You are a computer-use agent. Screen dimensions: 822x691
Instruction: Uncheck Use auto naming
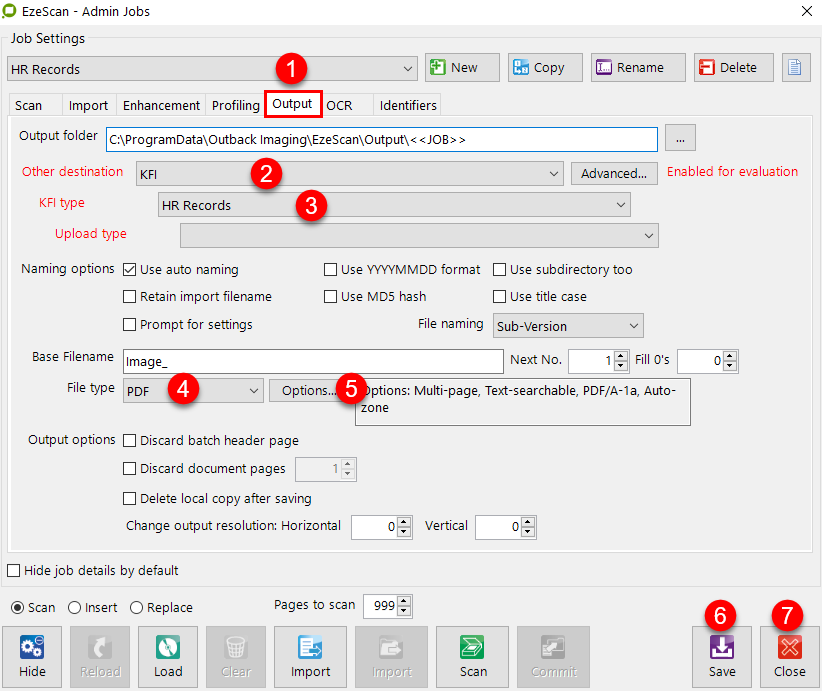tap(130, 270)
